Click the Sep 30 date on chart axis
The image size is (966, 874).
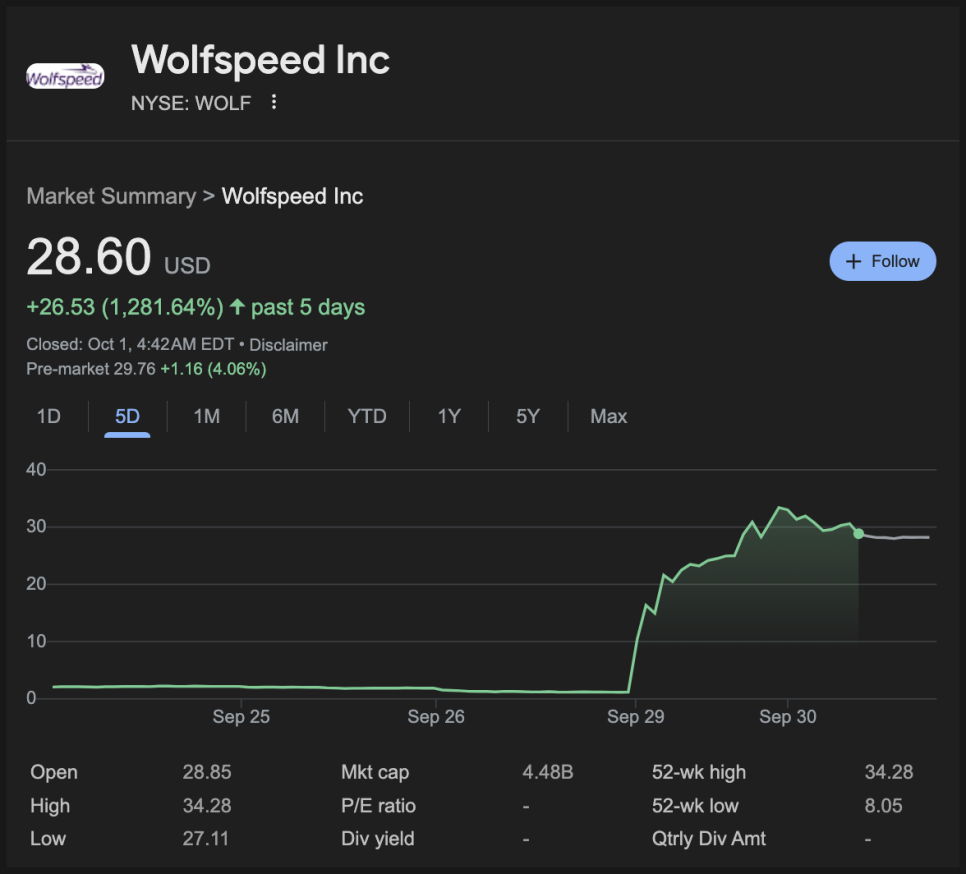[788, 717]
